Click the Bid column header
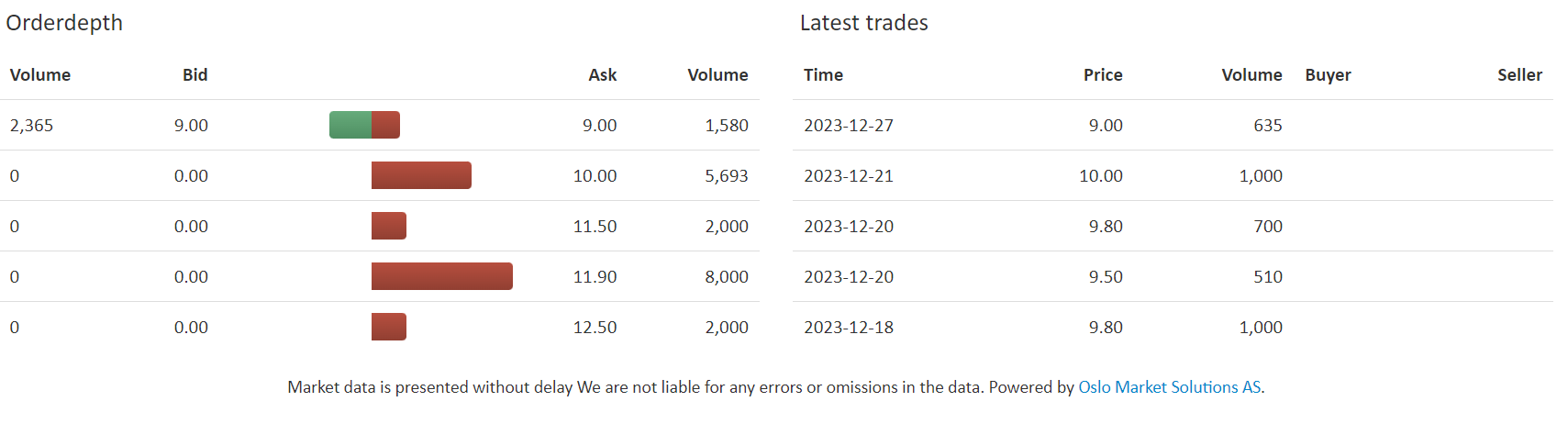This screenshot has height=435, width=1568. 195,75
